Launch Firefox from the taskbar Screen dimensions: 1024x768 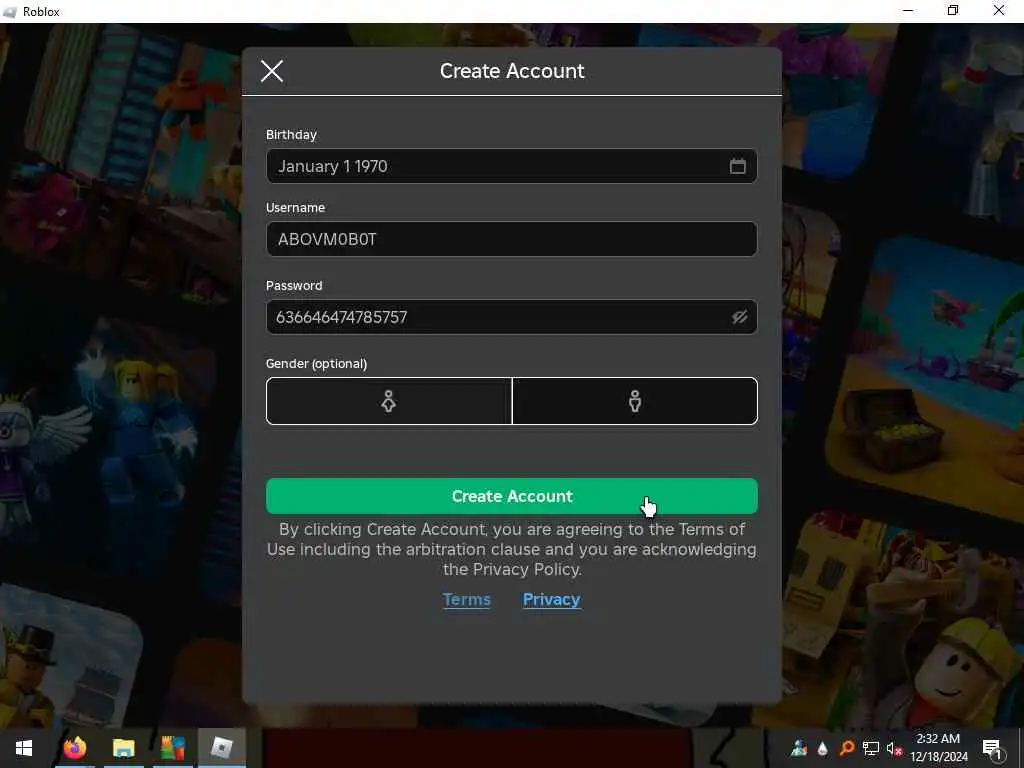pos(75,748)
